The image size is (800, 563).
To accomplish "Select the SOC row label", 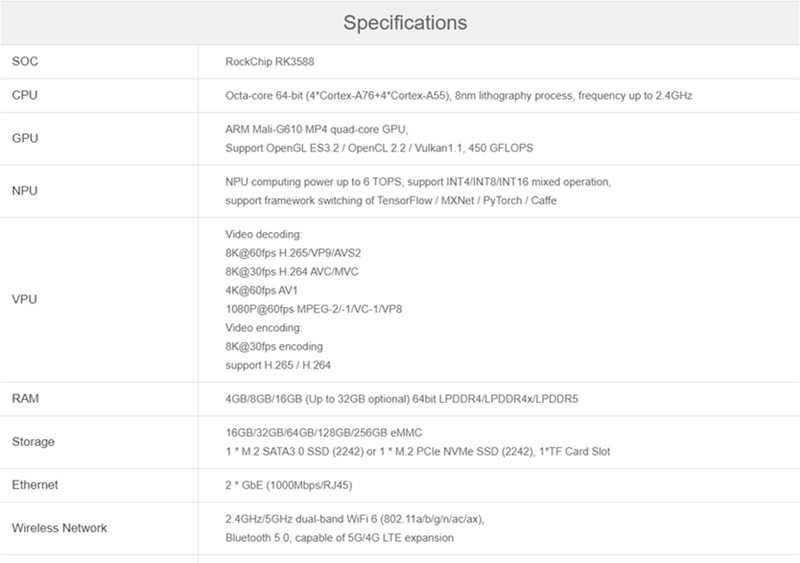I will click(25, 61).
